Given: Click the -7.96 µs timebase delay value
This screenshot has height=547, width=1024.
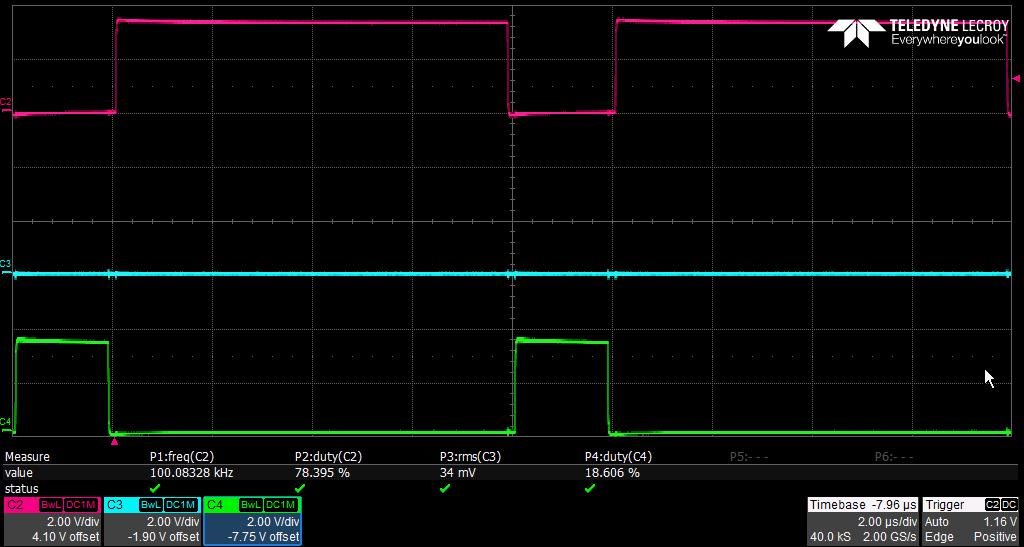Looking at the screenshot, I should (894, 505).
